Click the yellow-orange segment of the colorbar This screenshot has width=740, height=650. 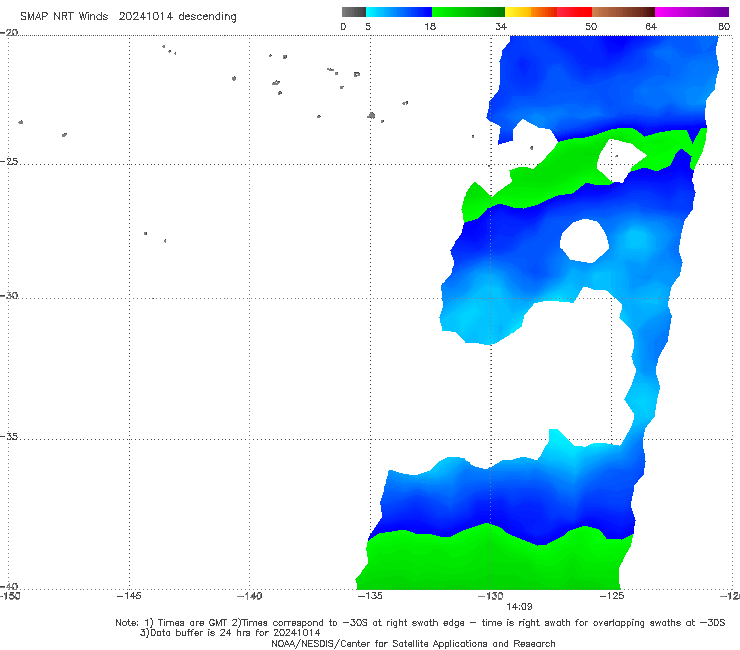(531, 12)
